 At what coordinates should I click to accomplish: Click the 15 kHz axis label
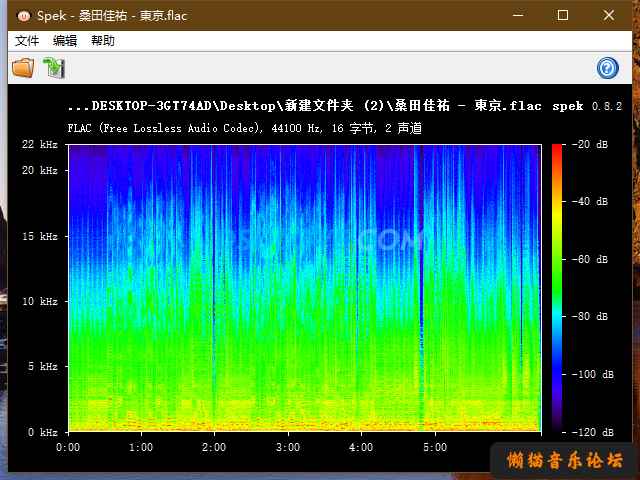pyautogui.click(x=40, y=236)
